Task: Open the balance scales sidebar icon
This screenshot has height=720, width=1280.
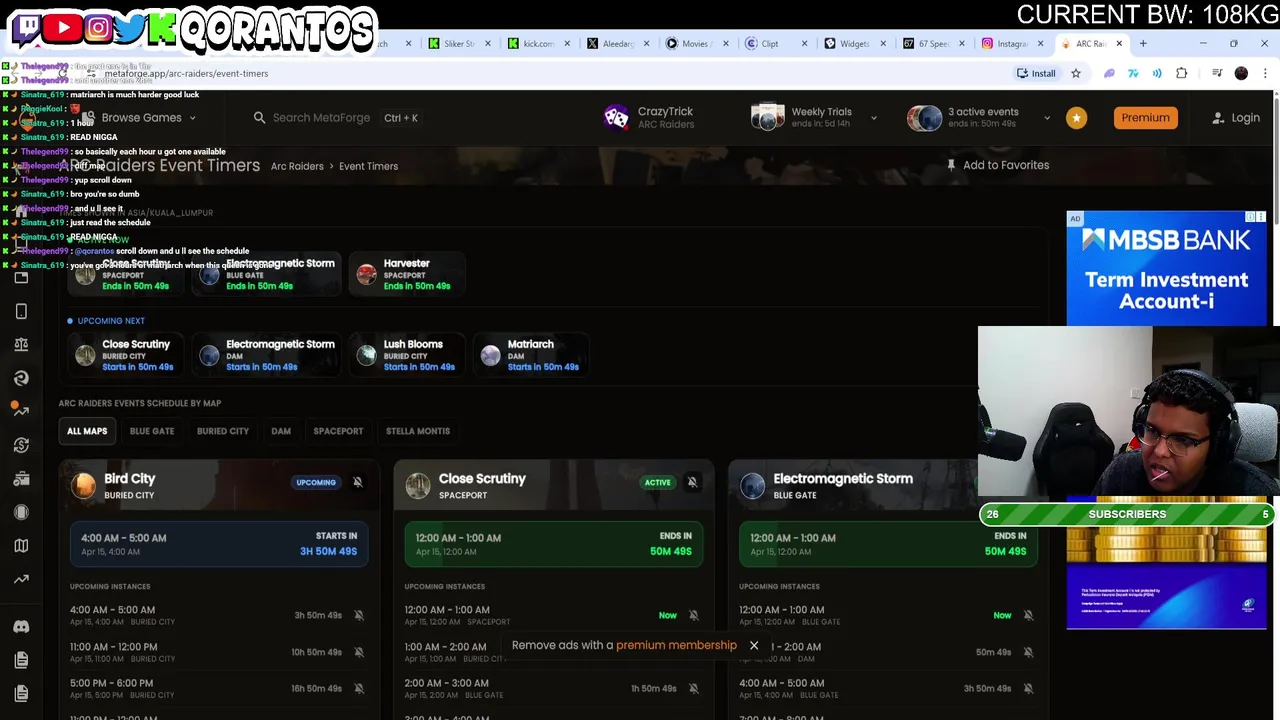Action: pos(21,345)
